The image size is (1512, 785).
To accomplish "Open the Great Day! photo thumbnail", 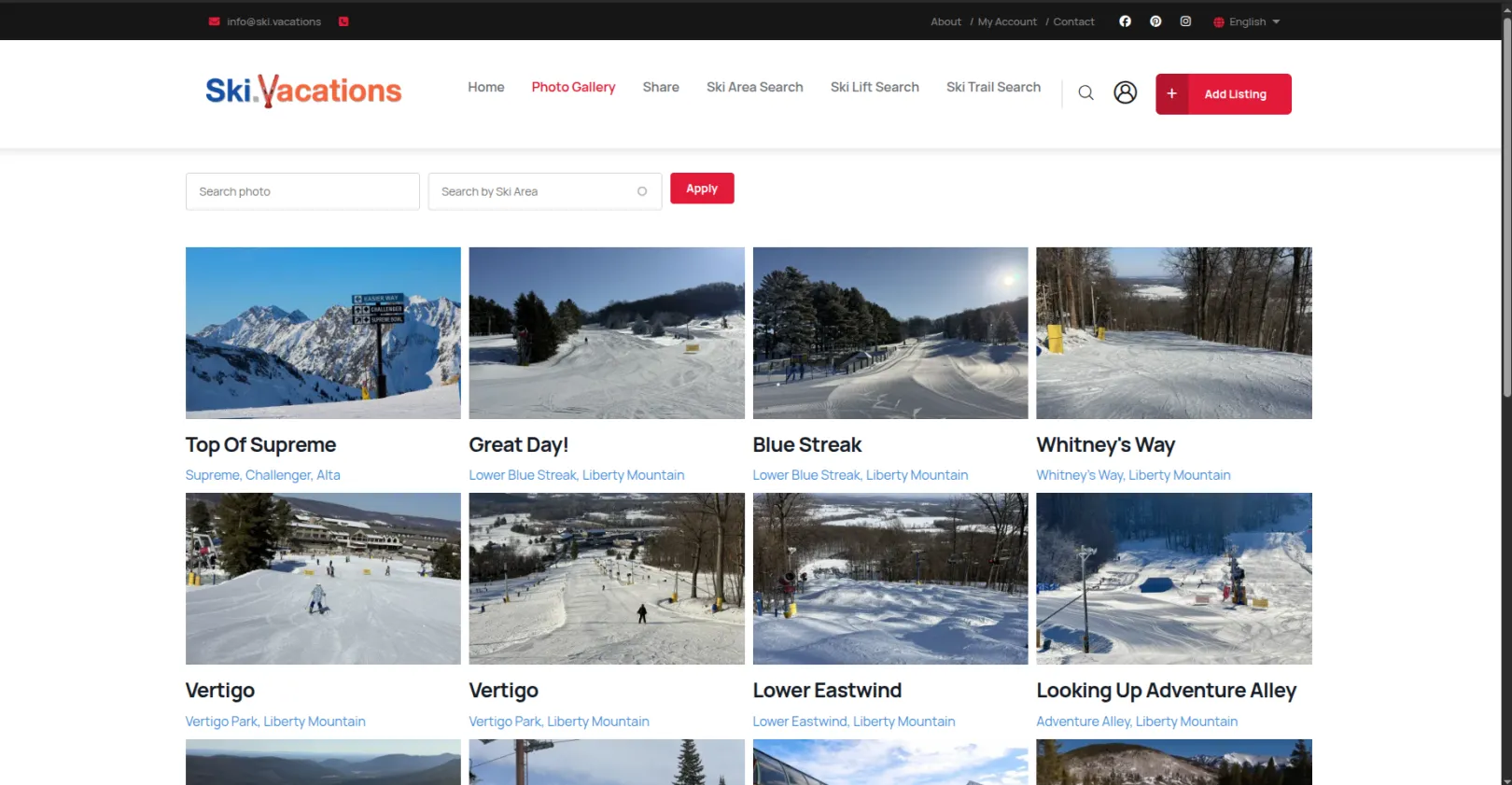I will [x=607, y=333].
